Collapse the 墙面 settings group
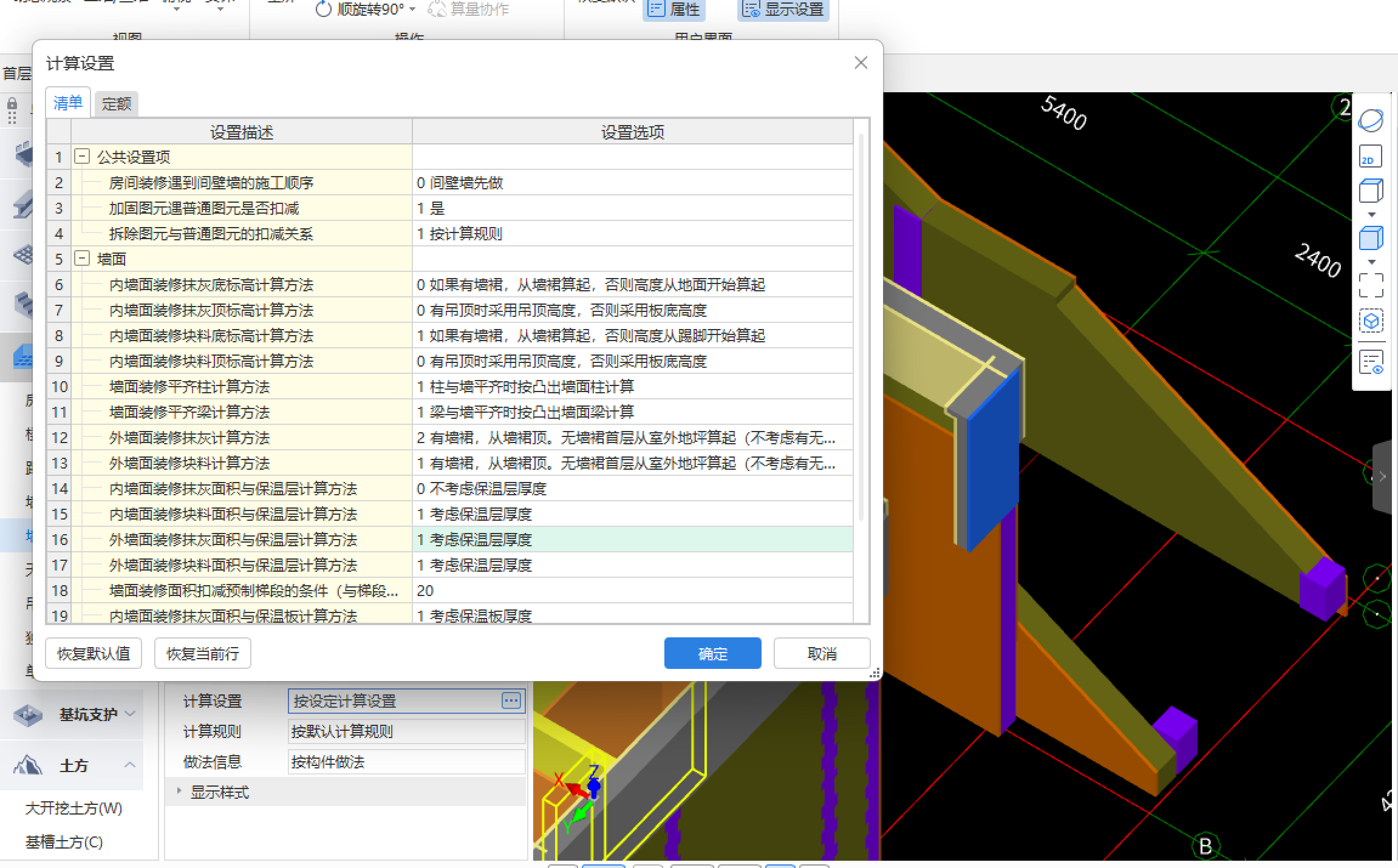The width and height of the screenshot is (1398, 868). (x=82, y=259)
